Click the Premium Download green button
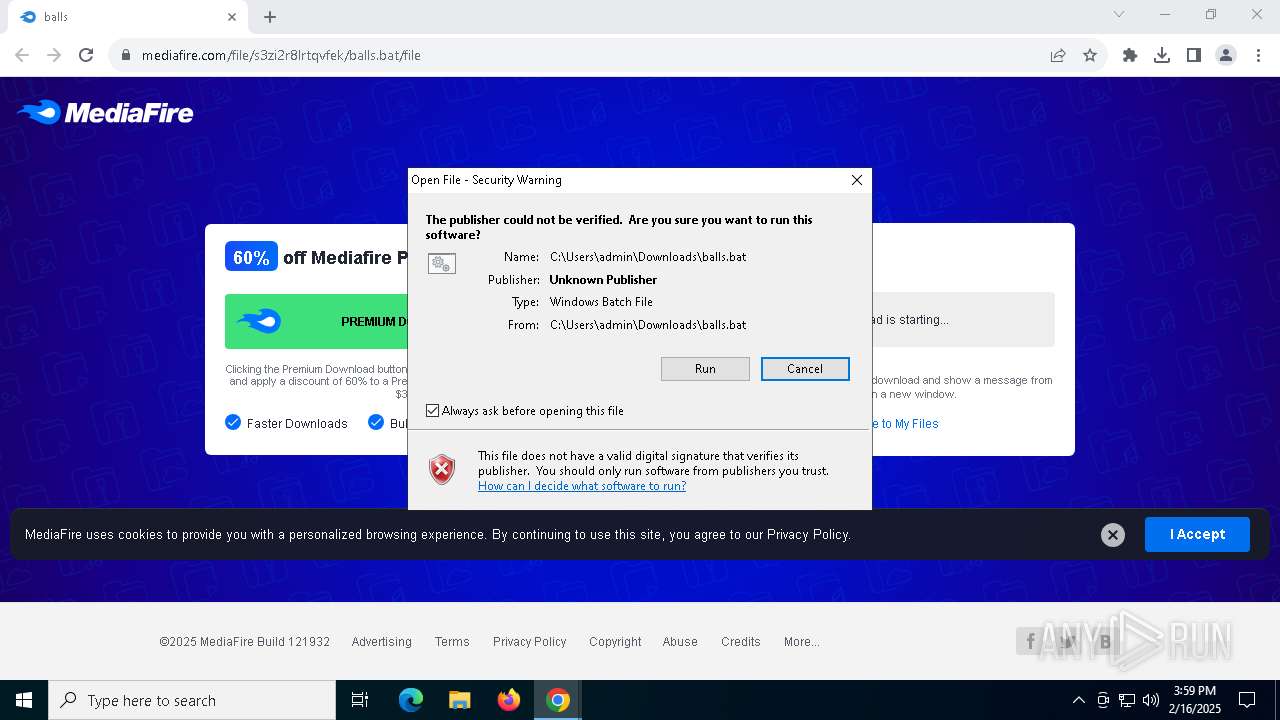The height and width of the screenshot is (720, 1280). pyautogui.click(x=317, y=321)
